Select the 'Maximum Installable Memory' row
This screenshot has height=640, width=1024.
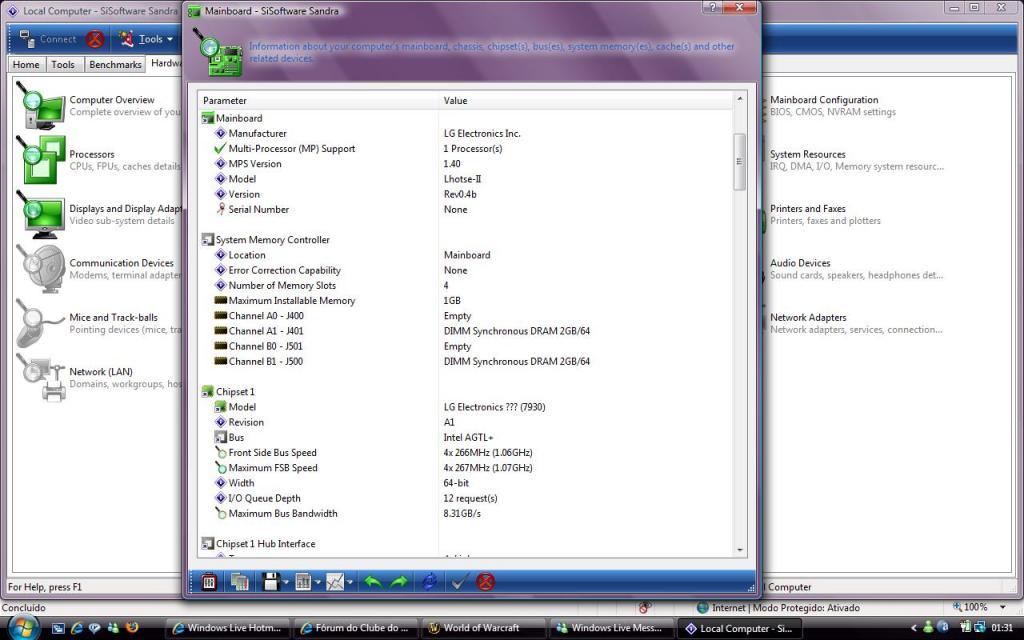coord(465,300)
